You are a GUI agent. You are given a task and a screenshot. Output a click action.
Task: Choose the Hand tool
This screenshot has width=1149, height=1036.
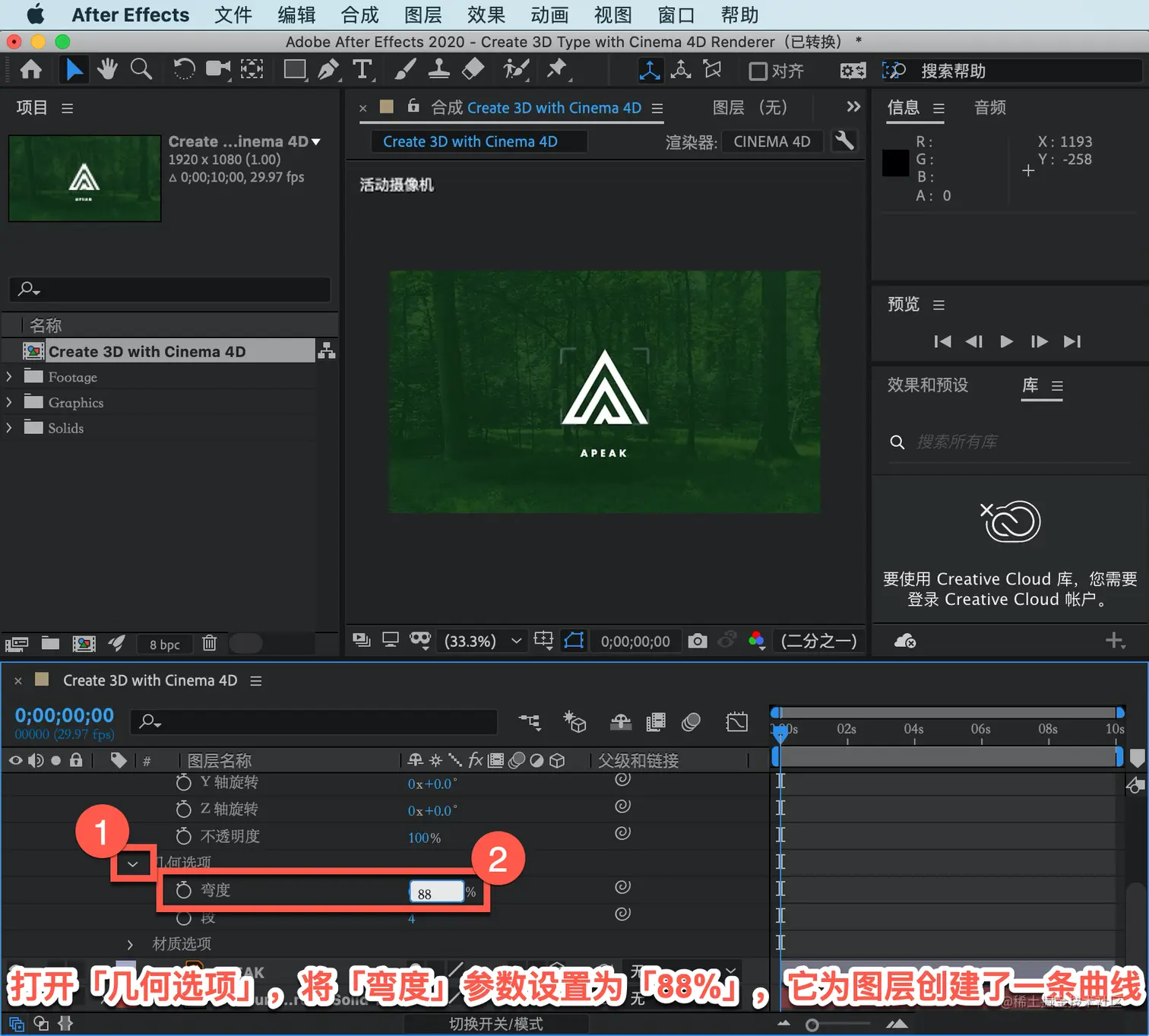[x=107, y=70]
